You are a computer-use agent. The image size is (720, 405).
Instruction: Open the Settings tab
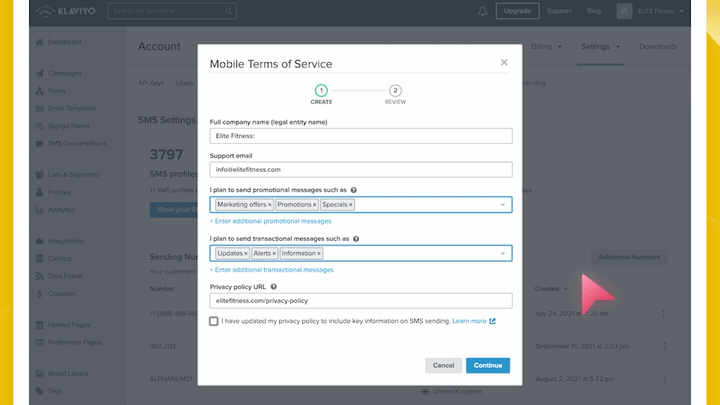point(600,46)
